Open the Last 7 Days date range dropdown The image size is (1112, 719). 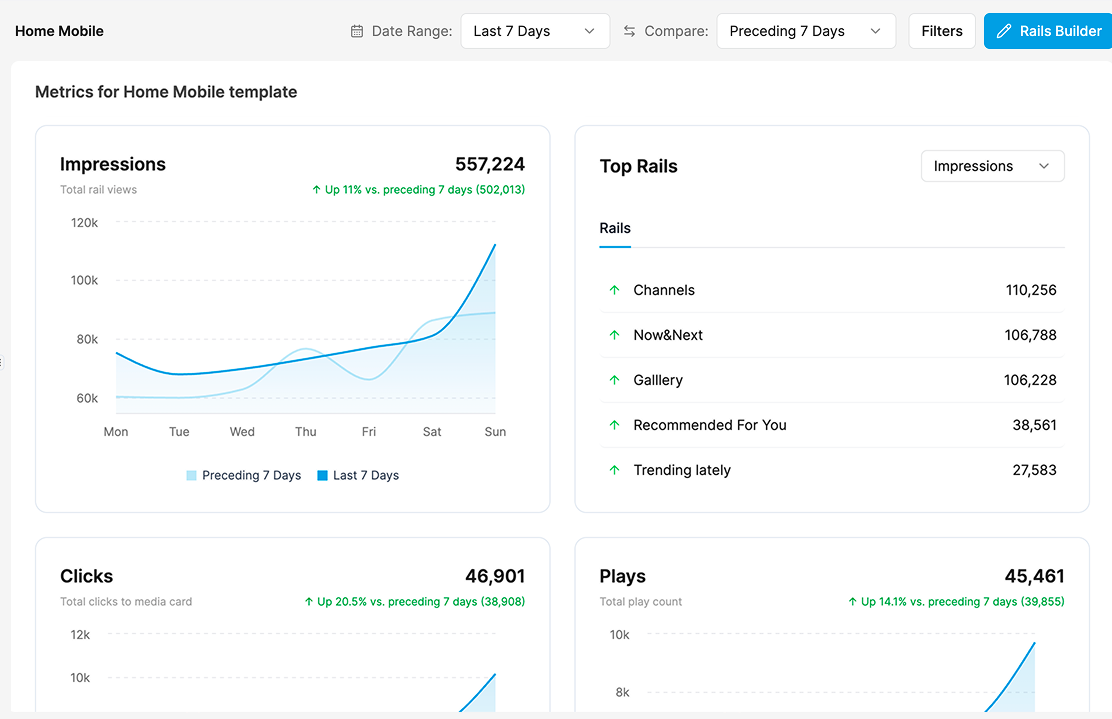[x=535, y=31]
